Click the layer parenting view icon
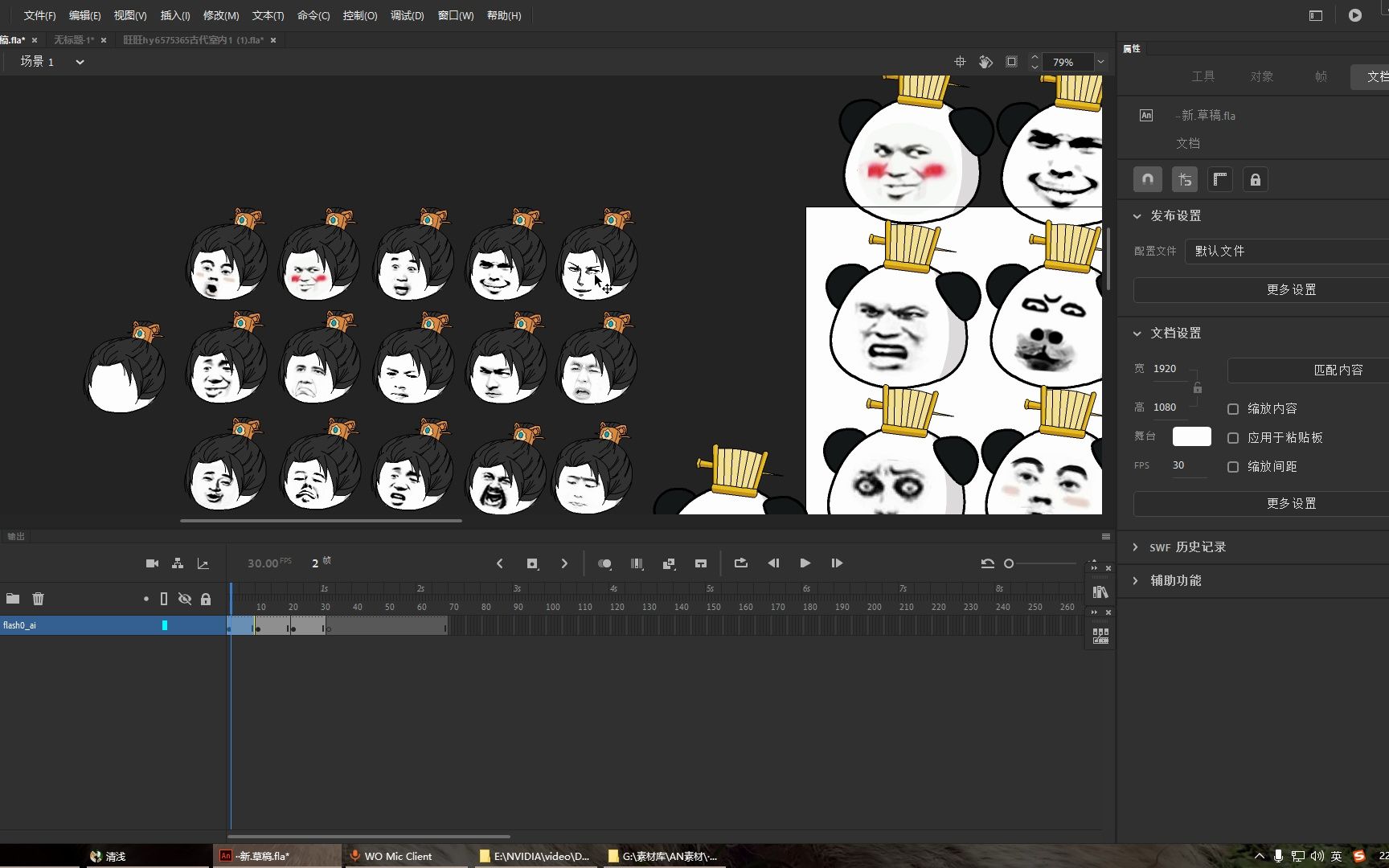Screen dimensions: 1389x868 click(178, 563)
